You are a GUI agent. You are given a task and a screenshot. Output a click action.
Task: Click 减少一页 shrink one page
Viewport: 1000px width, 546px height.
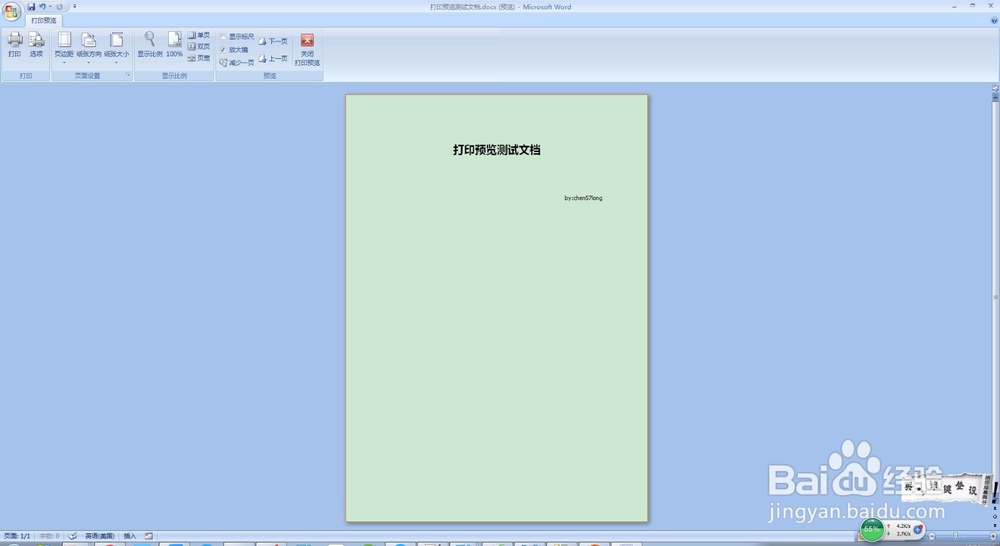pos(237,63)
